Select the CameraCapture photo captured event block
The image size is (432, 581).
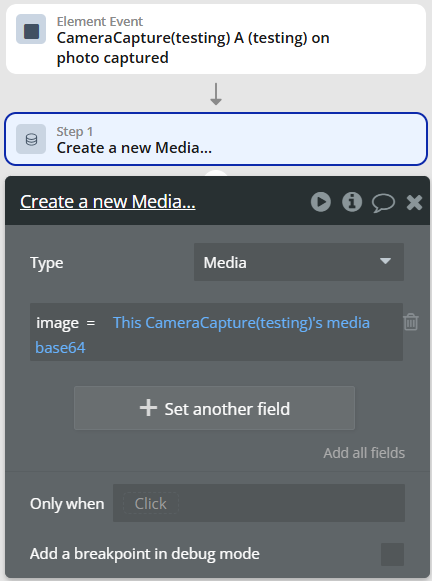[216, 39]
